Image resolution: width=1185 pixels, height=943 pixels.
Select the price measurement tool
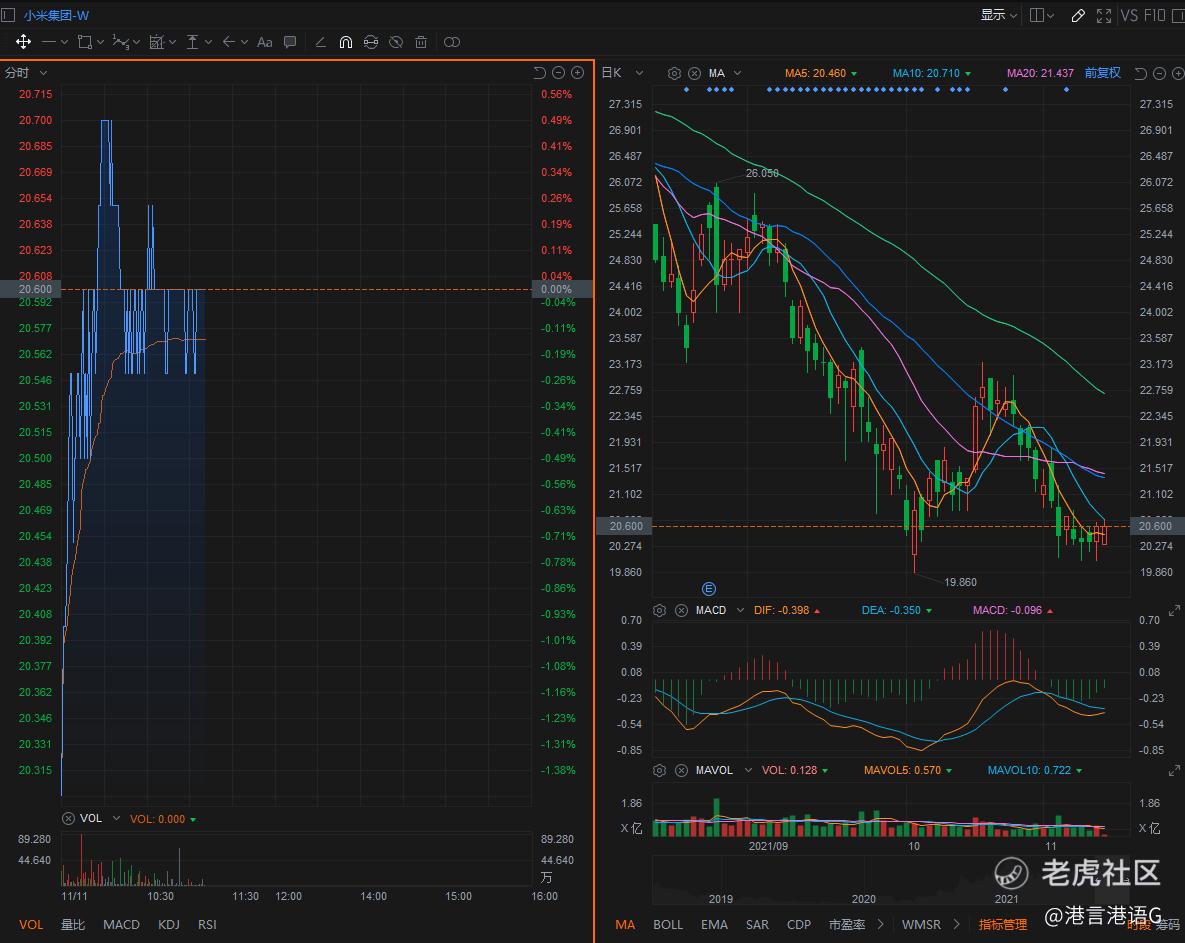tap(193, 42)
